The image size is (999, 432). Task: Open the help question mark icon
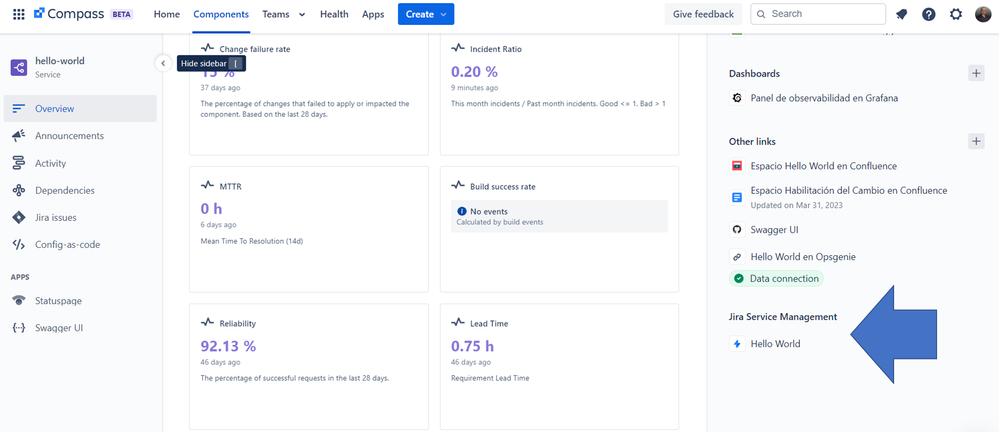[929, 15]
